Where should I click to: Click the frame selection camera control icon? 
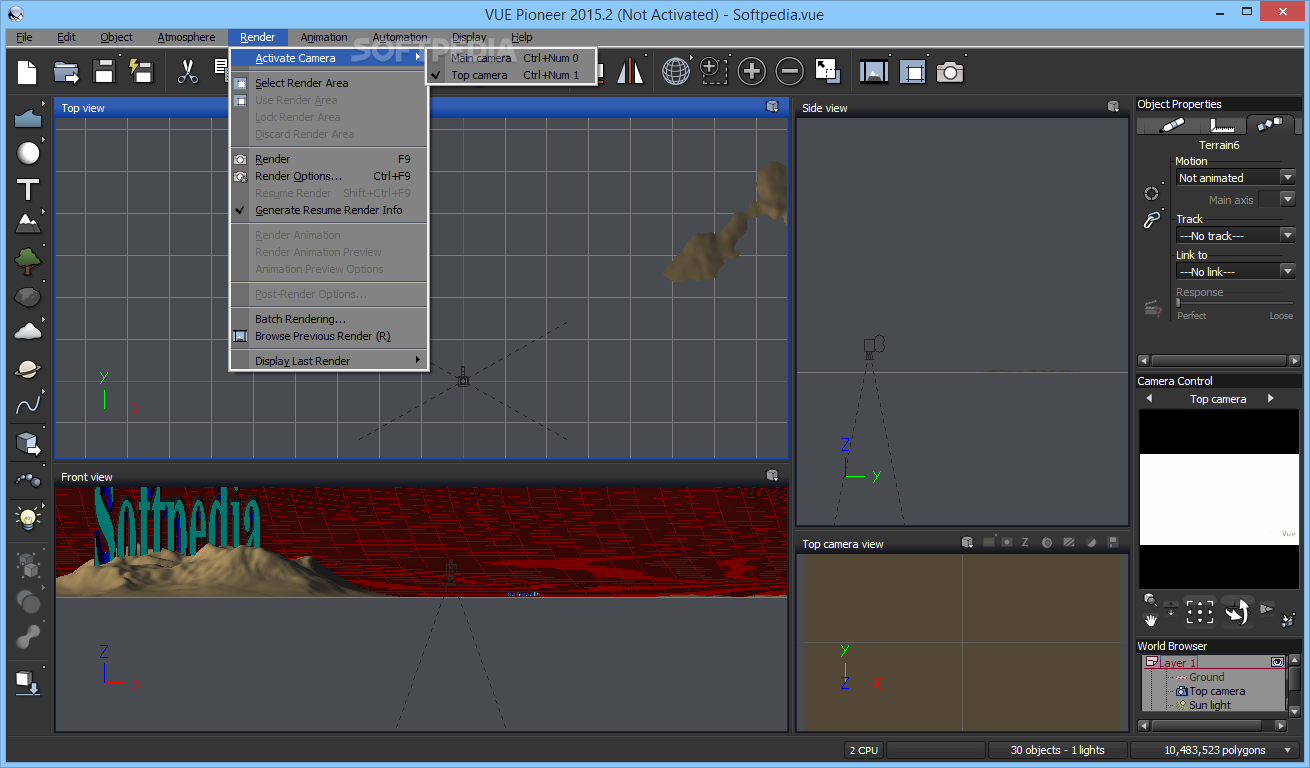tap(1199, 612)
